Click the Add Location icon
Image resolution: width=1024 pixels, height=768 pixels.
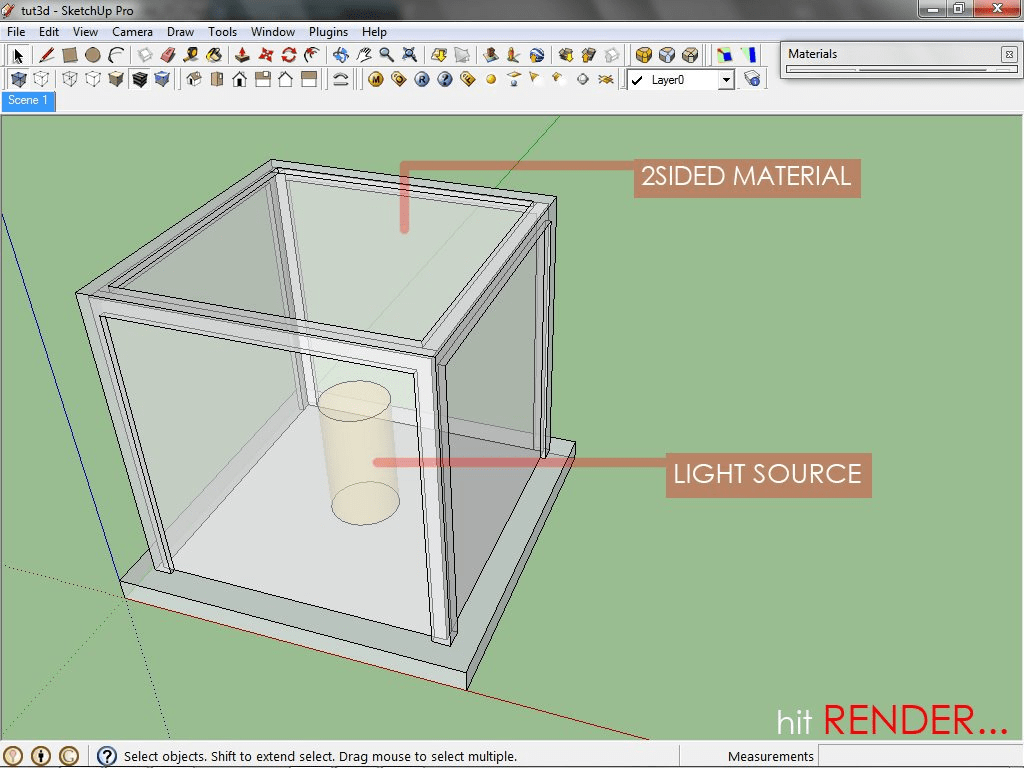(439, 56)
